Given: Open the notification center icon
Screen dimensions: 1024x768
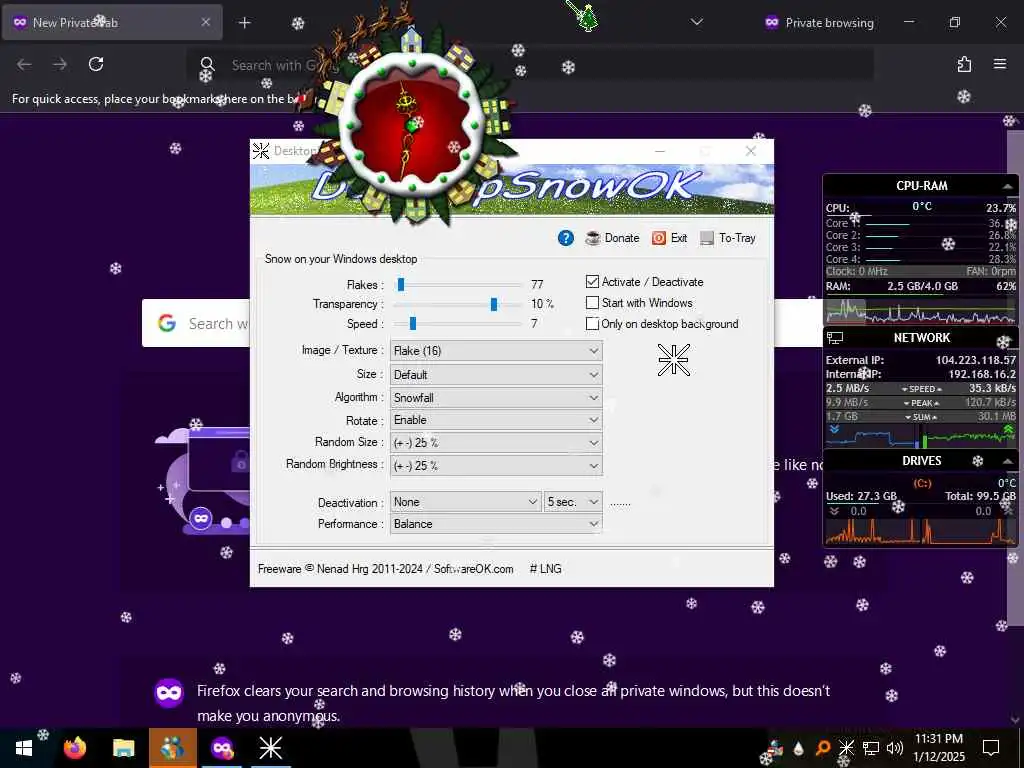Looking at the screenshot, I should [991, 748].
